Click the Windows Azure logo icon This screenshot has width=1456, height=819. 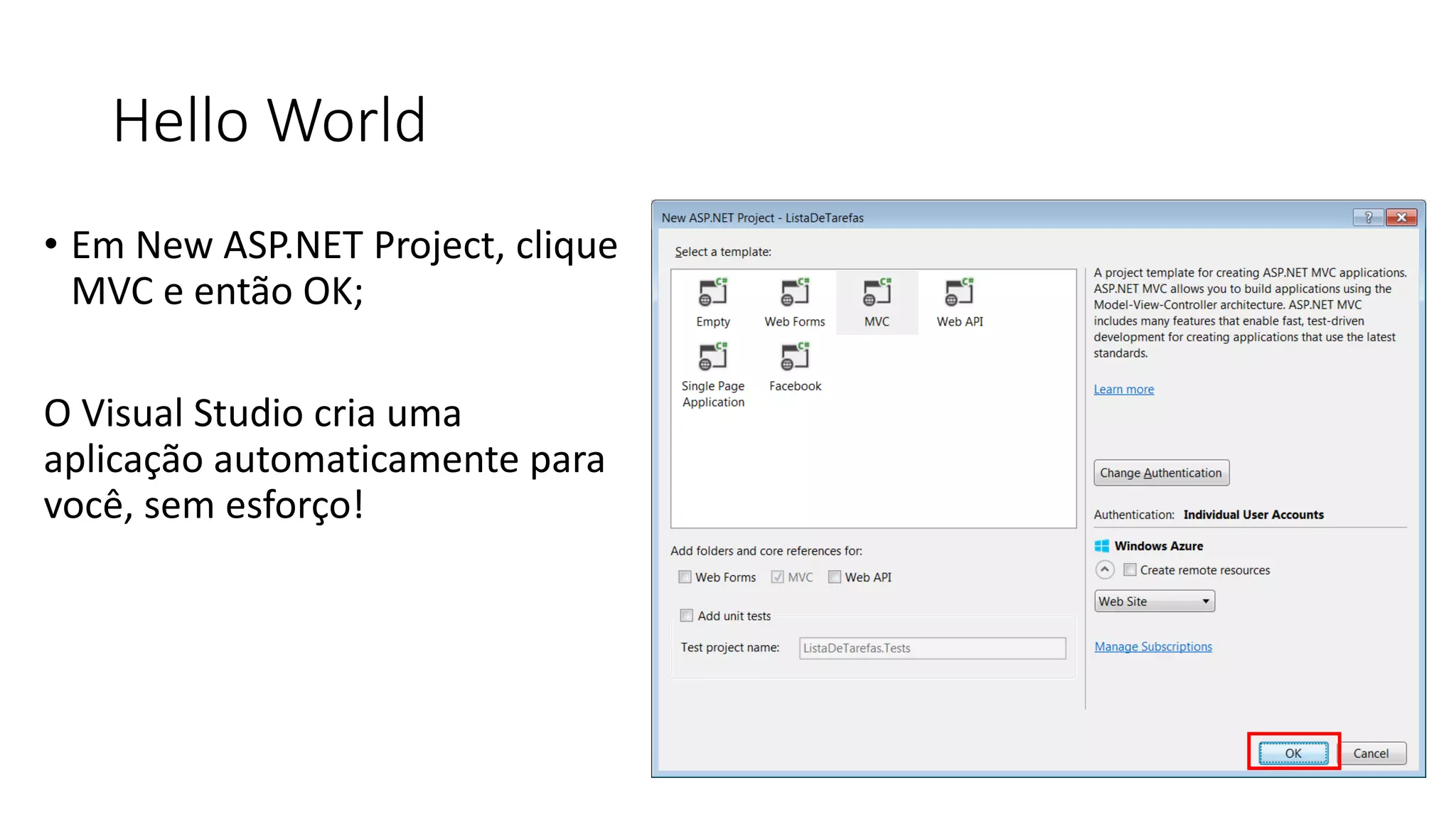click(x=1102, y=546)
